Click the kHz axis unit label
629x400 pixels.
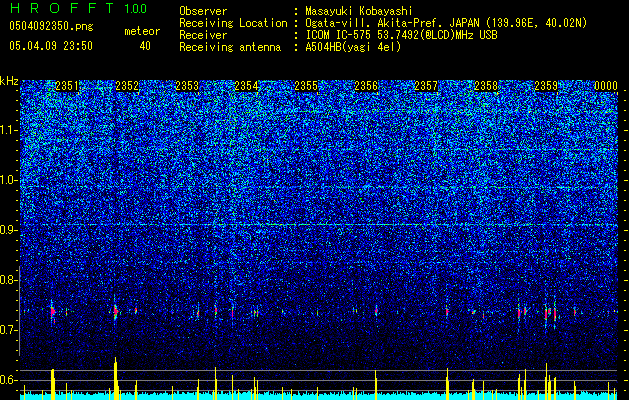9,81
